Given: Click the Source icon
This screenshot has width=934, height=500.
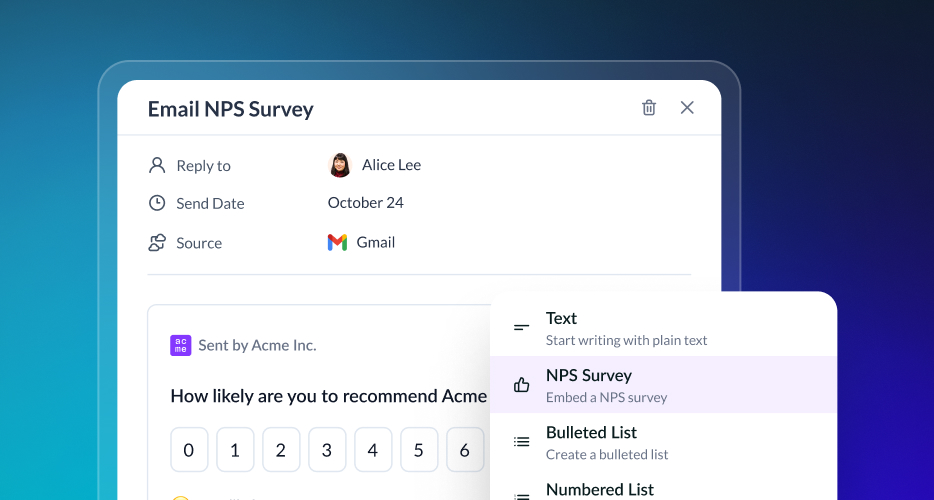Looking at the screenshot, I should 157,243.
